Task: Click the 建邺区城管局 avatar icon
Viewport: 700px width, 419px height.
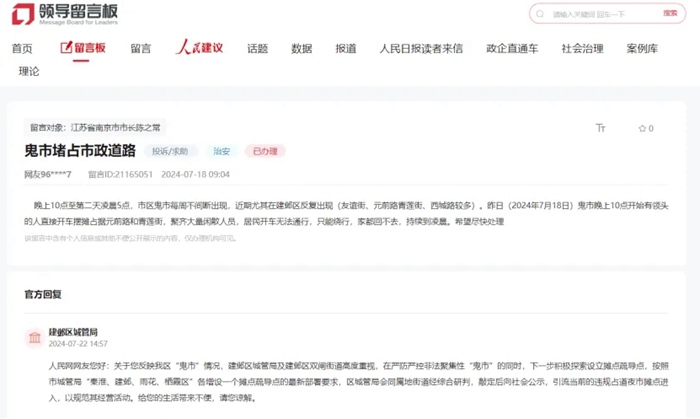Action: [33, 336]
